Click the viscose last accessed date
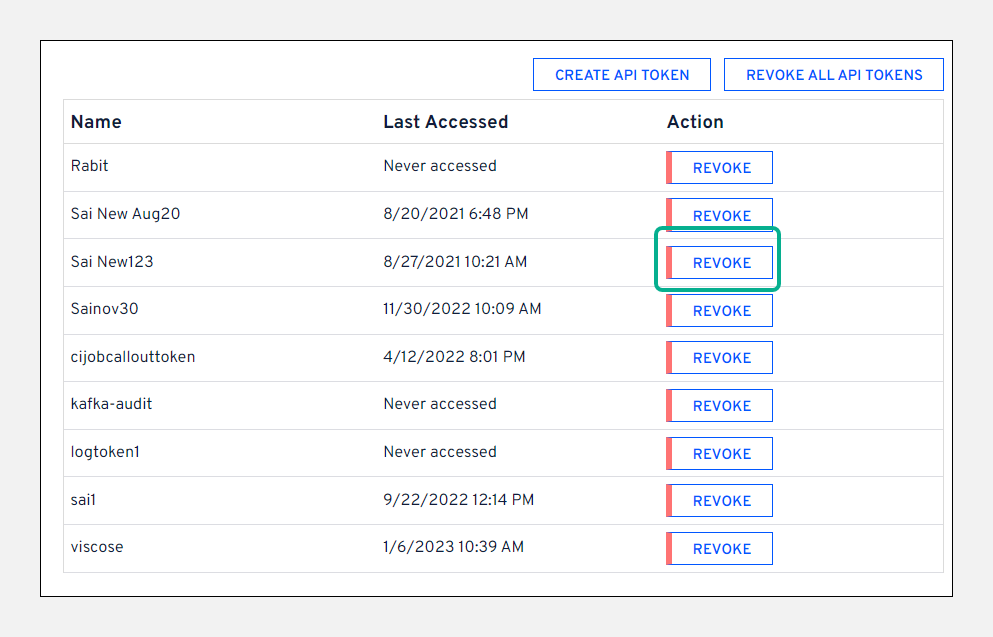 [453, 547]
